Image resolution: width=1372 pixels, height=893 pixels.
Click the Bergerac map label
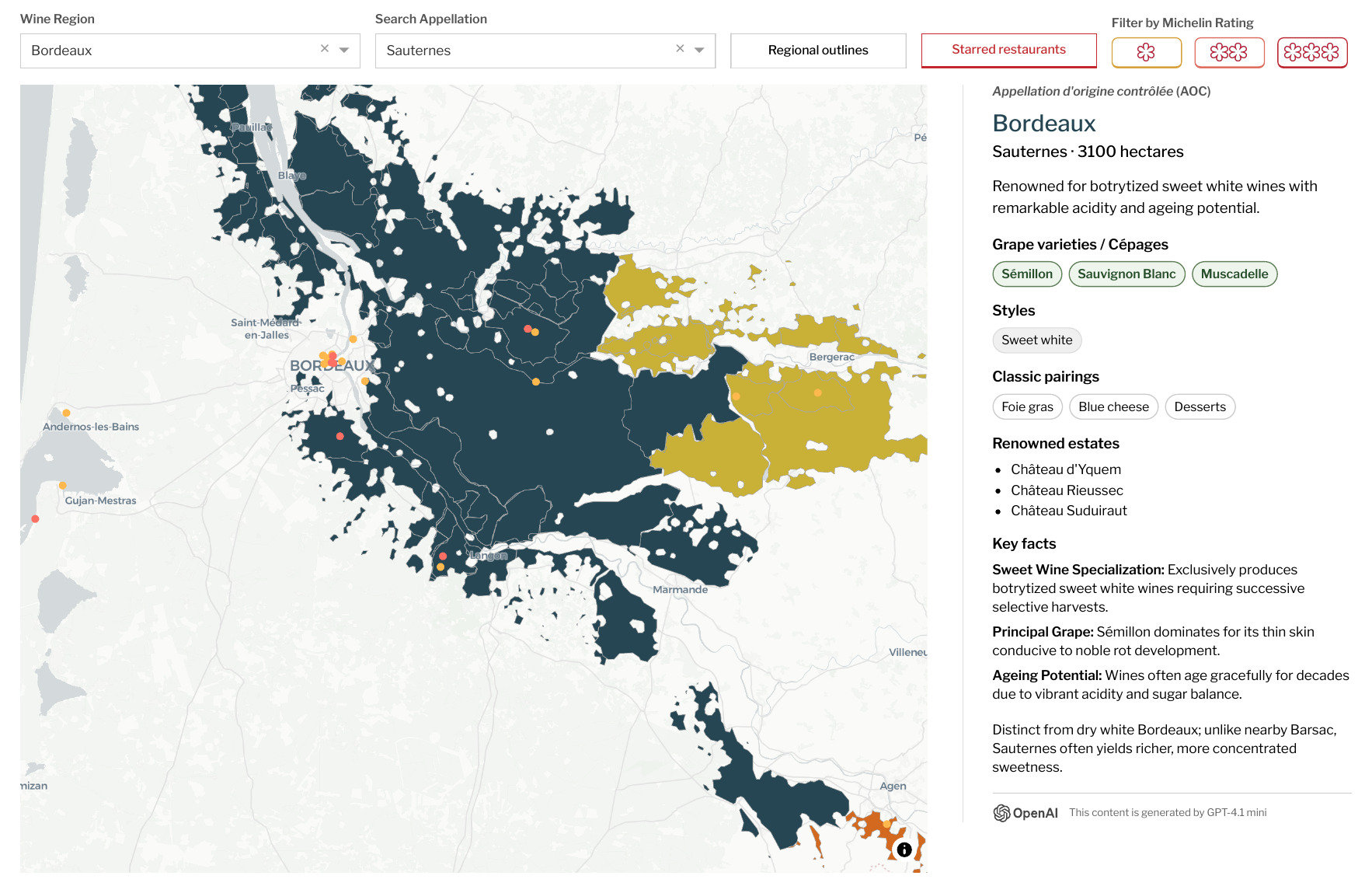(831, 357)
